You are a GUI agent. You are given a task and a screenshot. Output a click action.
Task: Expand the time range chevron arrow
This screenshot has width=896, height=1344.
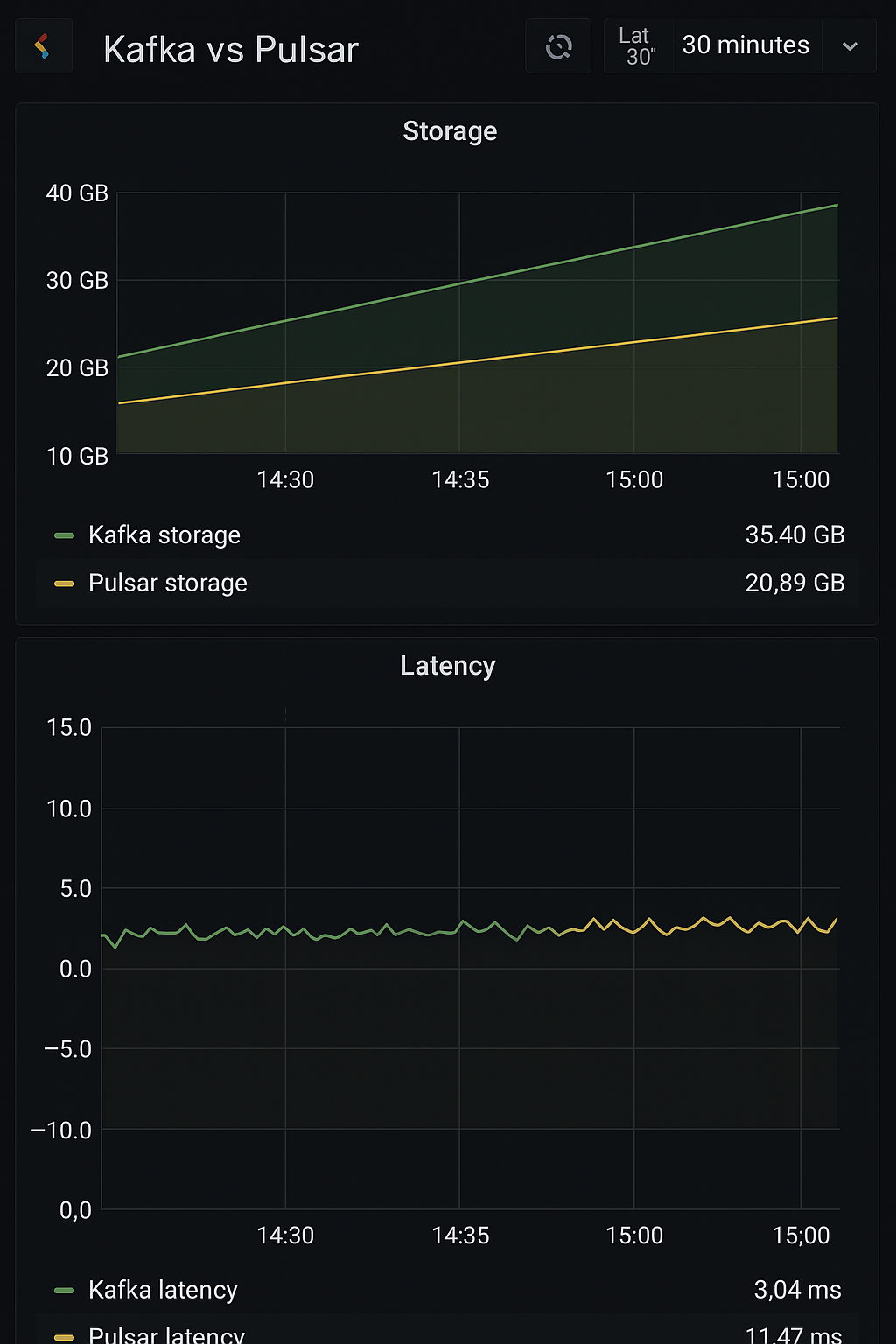(x=850, y=46)
